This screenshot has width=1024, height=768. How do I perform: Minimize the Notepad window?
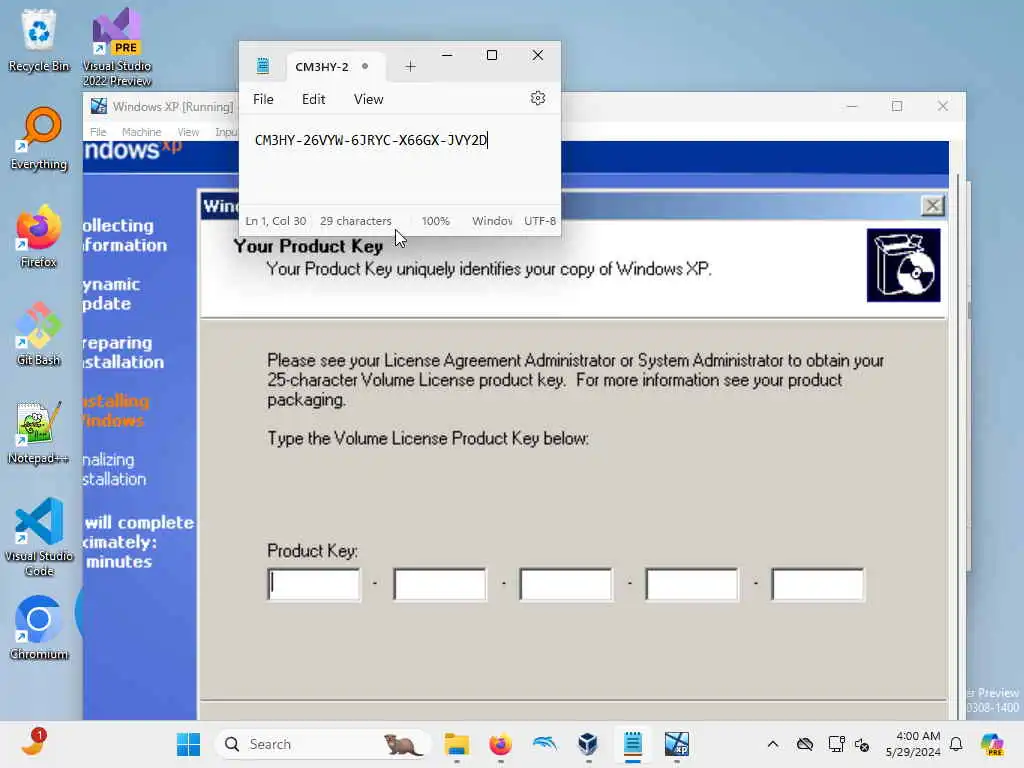(447, 56)
